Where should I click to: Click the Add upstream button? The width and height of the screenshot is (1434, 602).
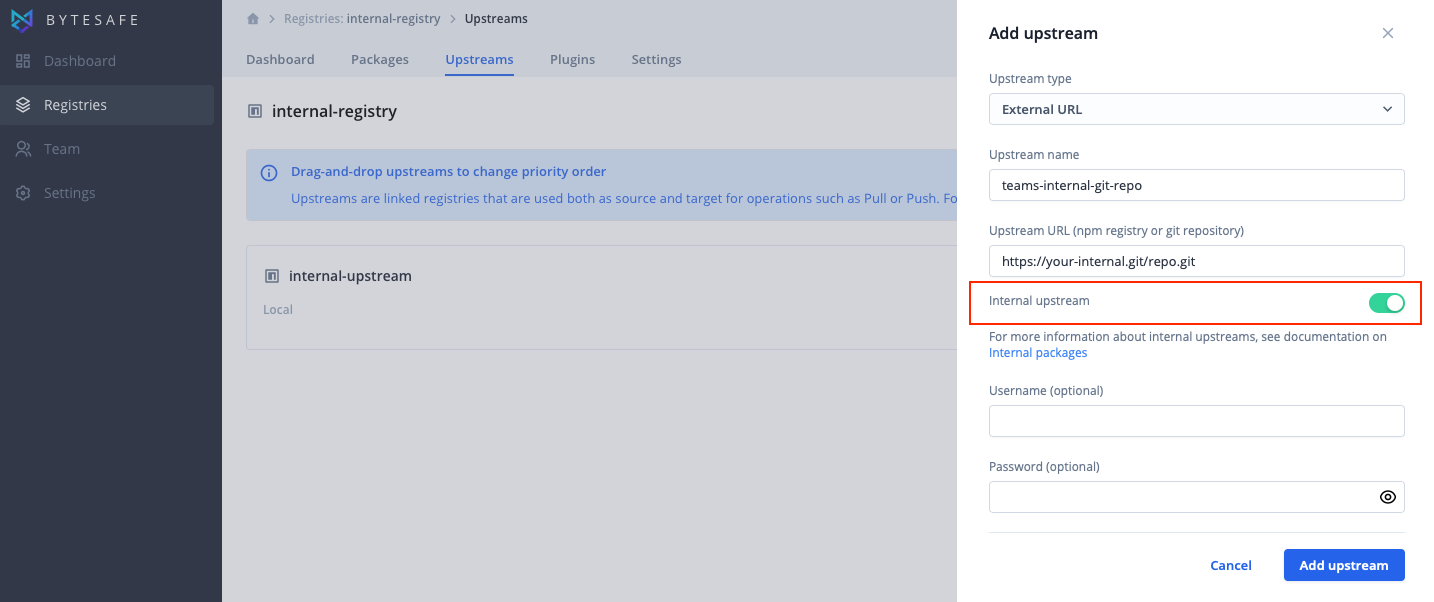1344,565
